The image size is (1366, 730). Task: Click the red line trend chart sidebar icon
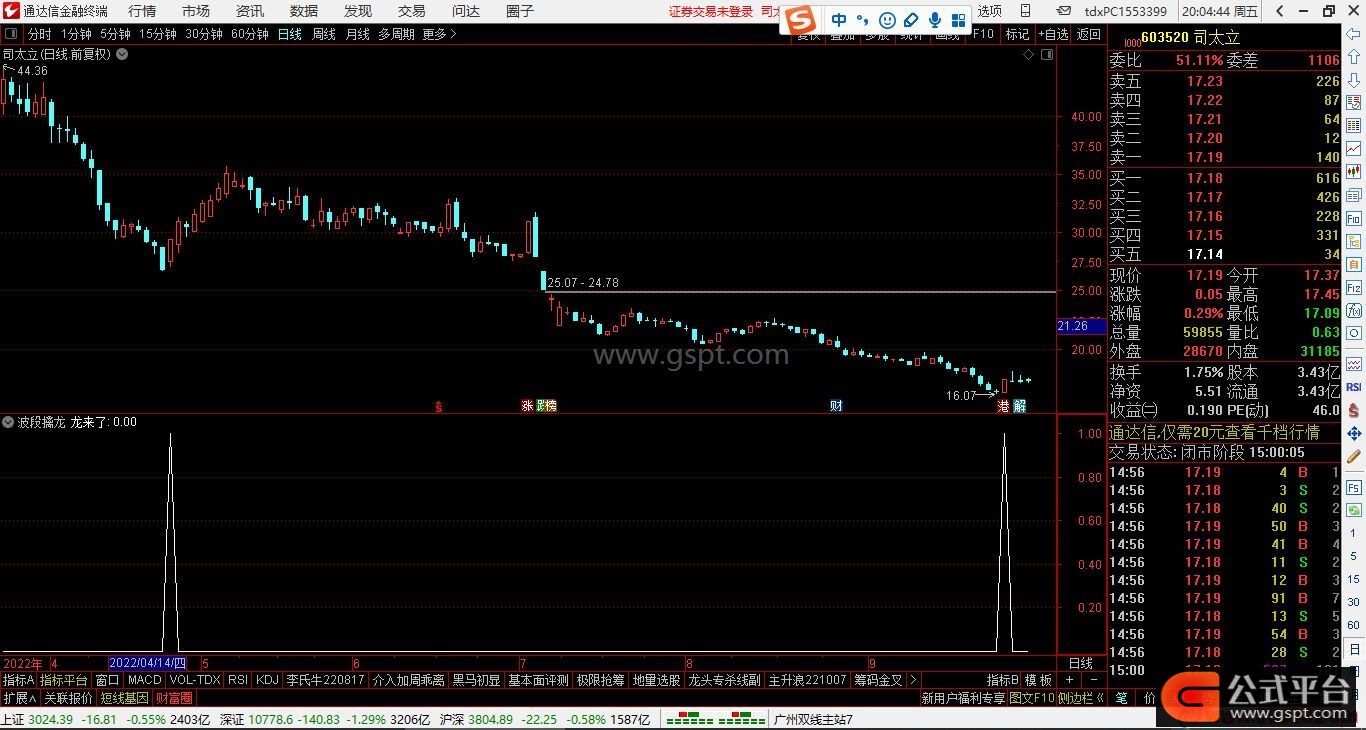(x=1354, y=148)
